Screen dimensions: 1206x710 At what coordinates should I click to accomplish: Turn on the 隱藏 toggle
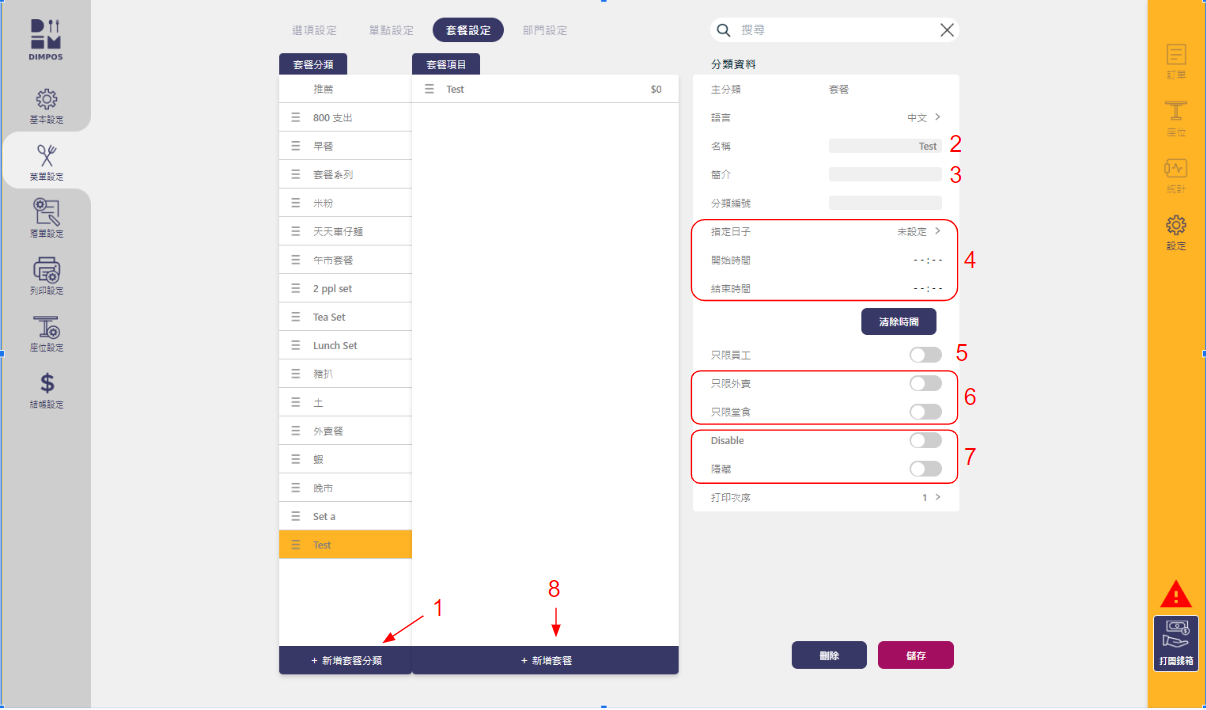tap(925, 469)
